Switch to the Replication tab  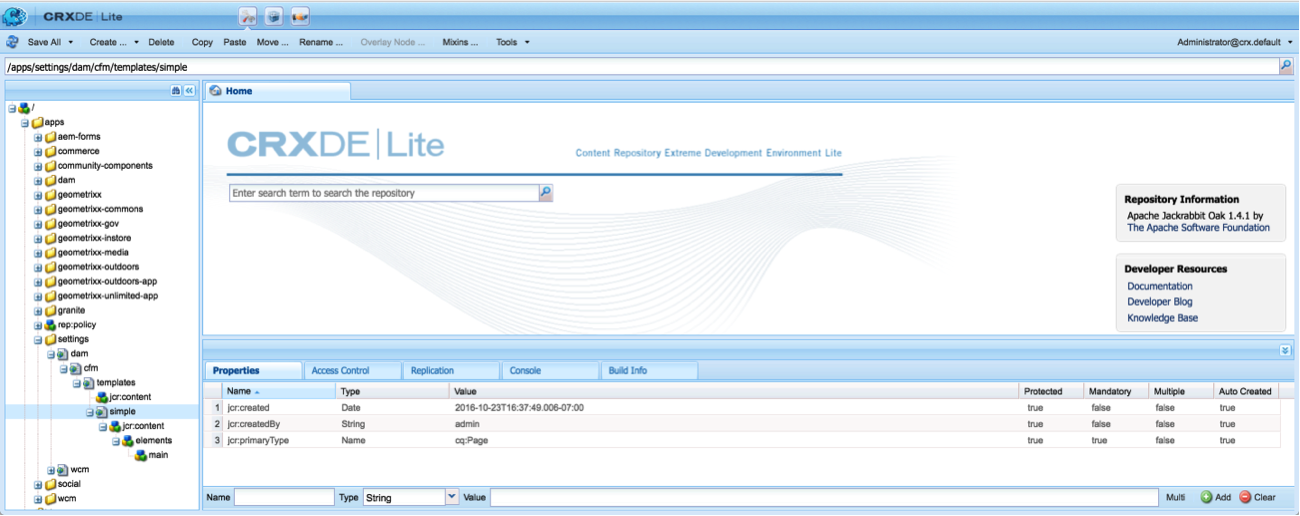[x=432, y=371]
